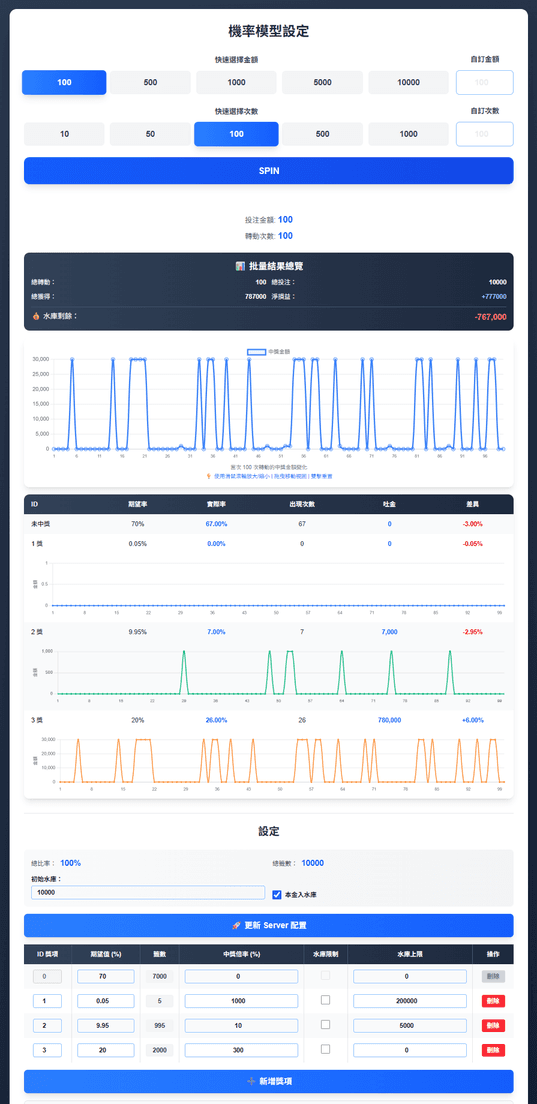This screenshot has height=1104, width=537.
Task: Click 3 獎 difference value +6.00%
Action: tap(472, 720)
